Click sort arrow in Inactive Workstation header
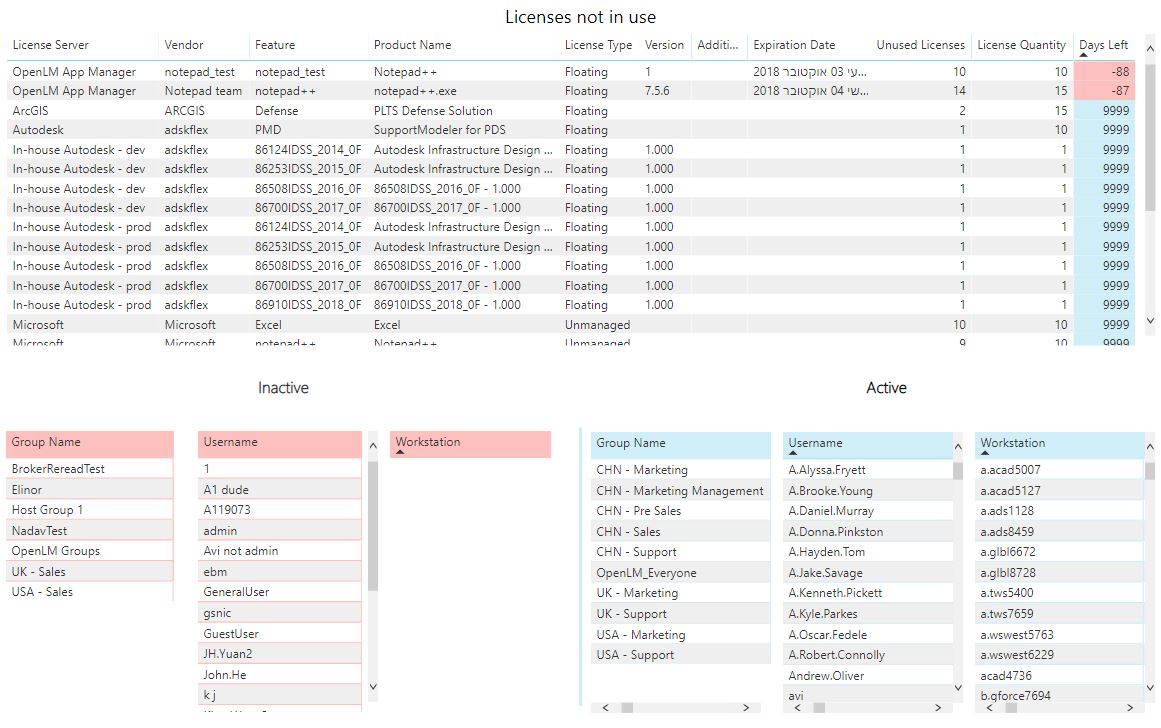The image size is (1161, 728). click(x=400, y=453)
